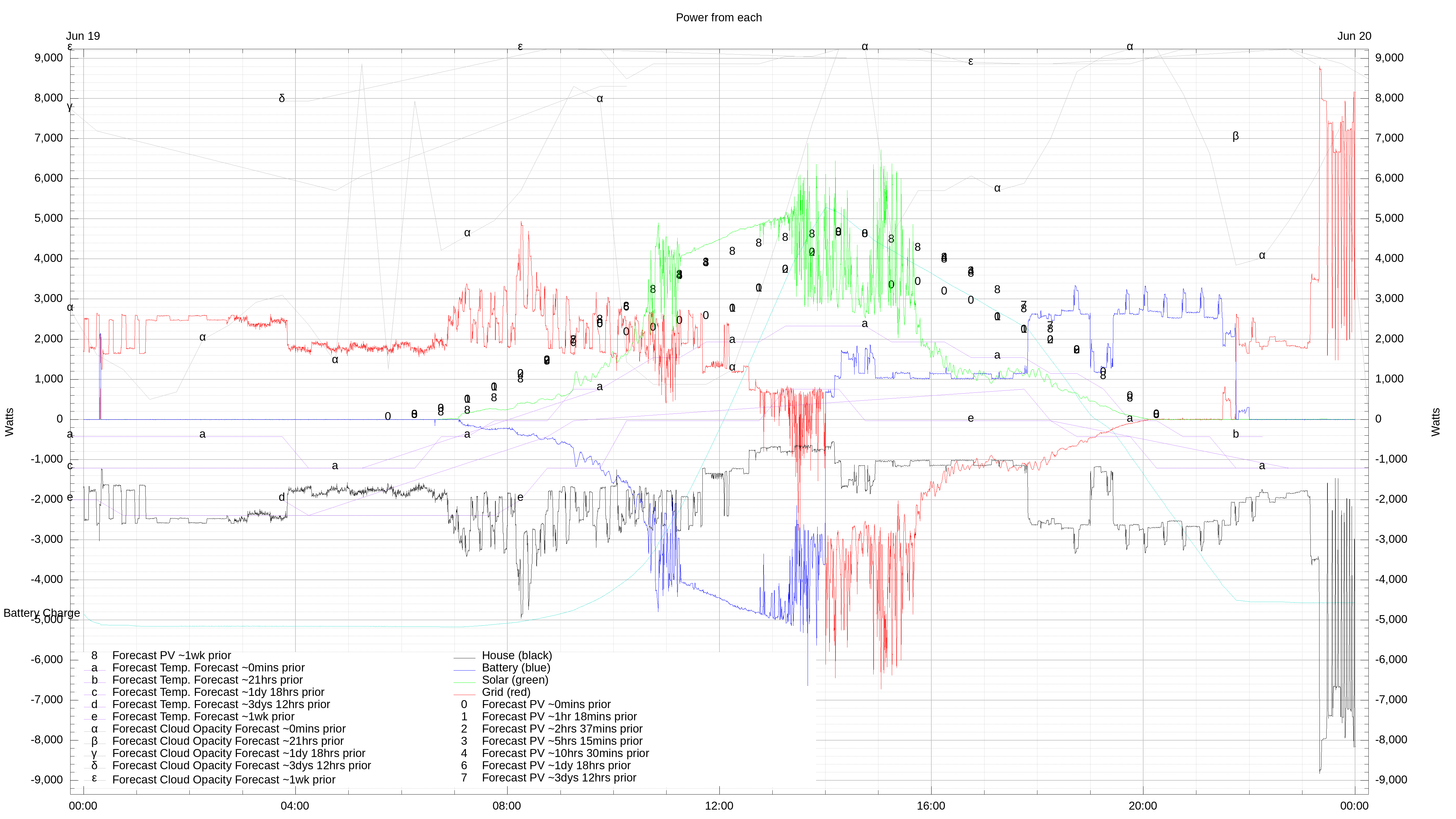Click the 'Power from each' chart title

(x=718, y=18)
